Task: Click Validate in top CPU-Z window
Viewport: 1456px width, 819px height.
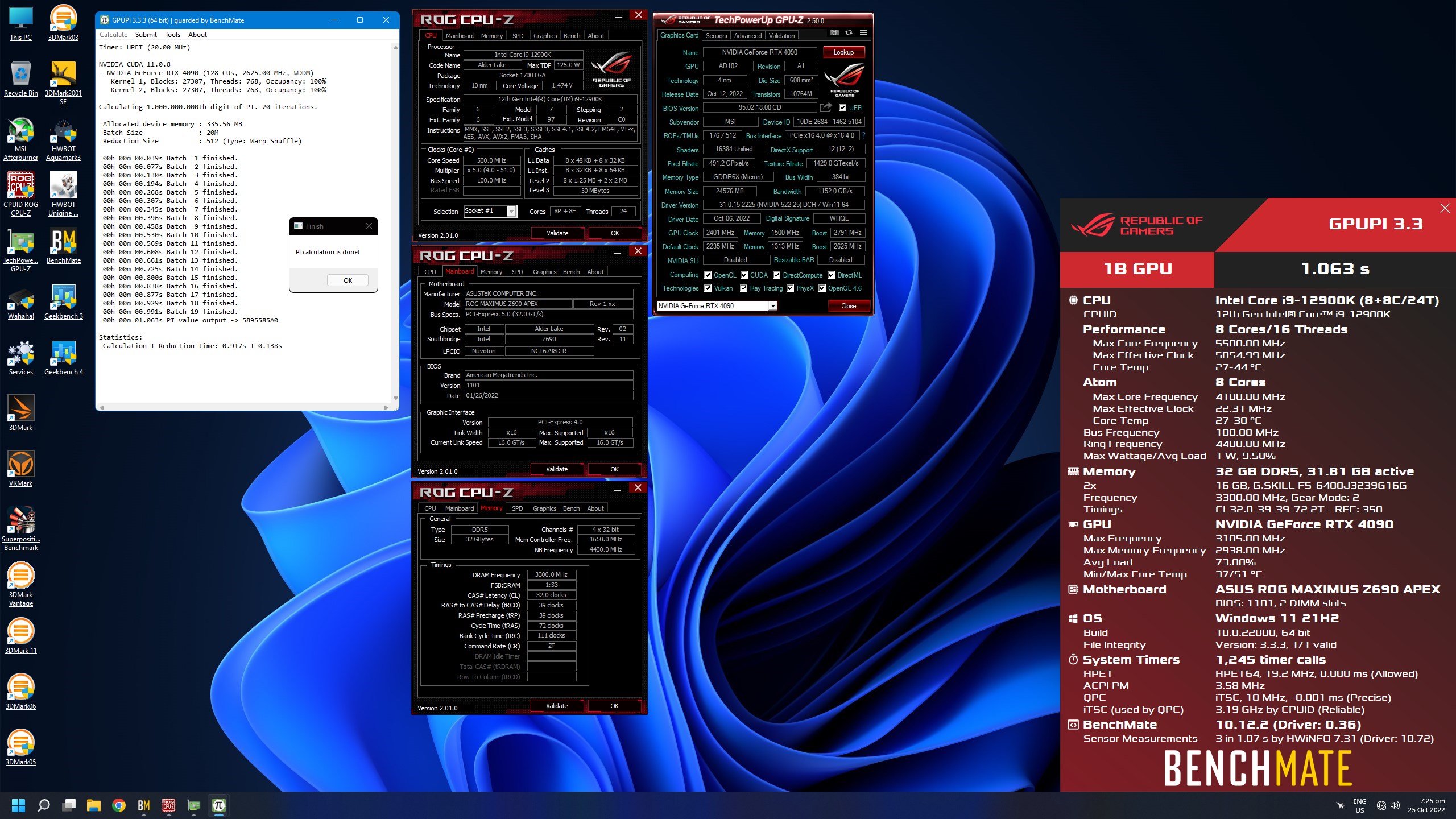Action: click(557, 233)
